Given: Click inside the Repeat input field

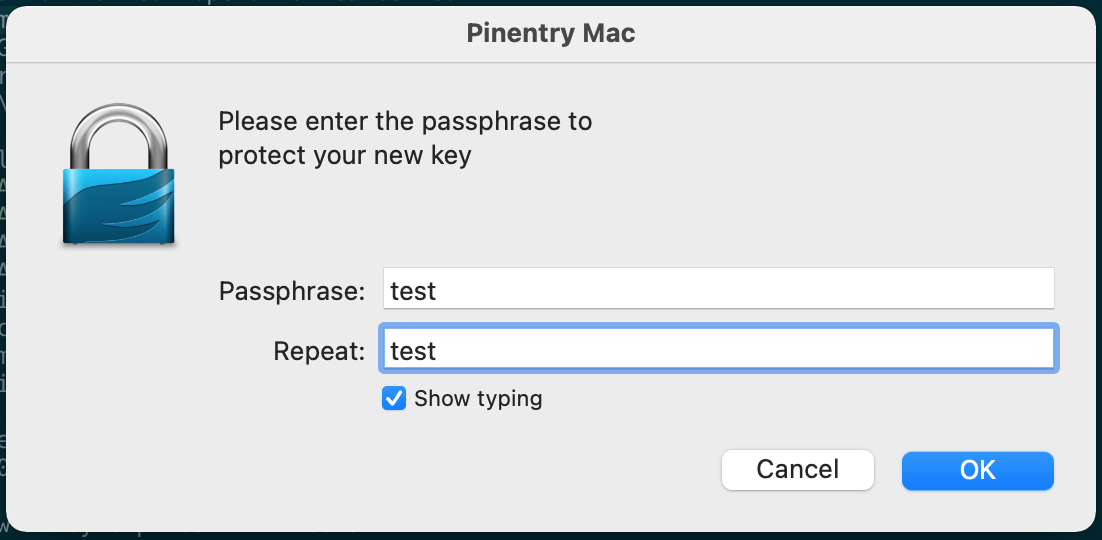Looking at the screenshot, I should (x=718, y=351).
